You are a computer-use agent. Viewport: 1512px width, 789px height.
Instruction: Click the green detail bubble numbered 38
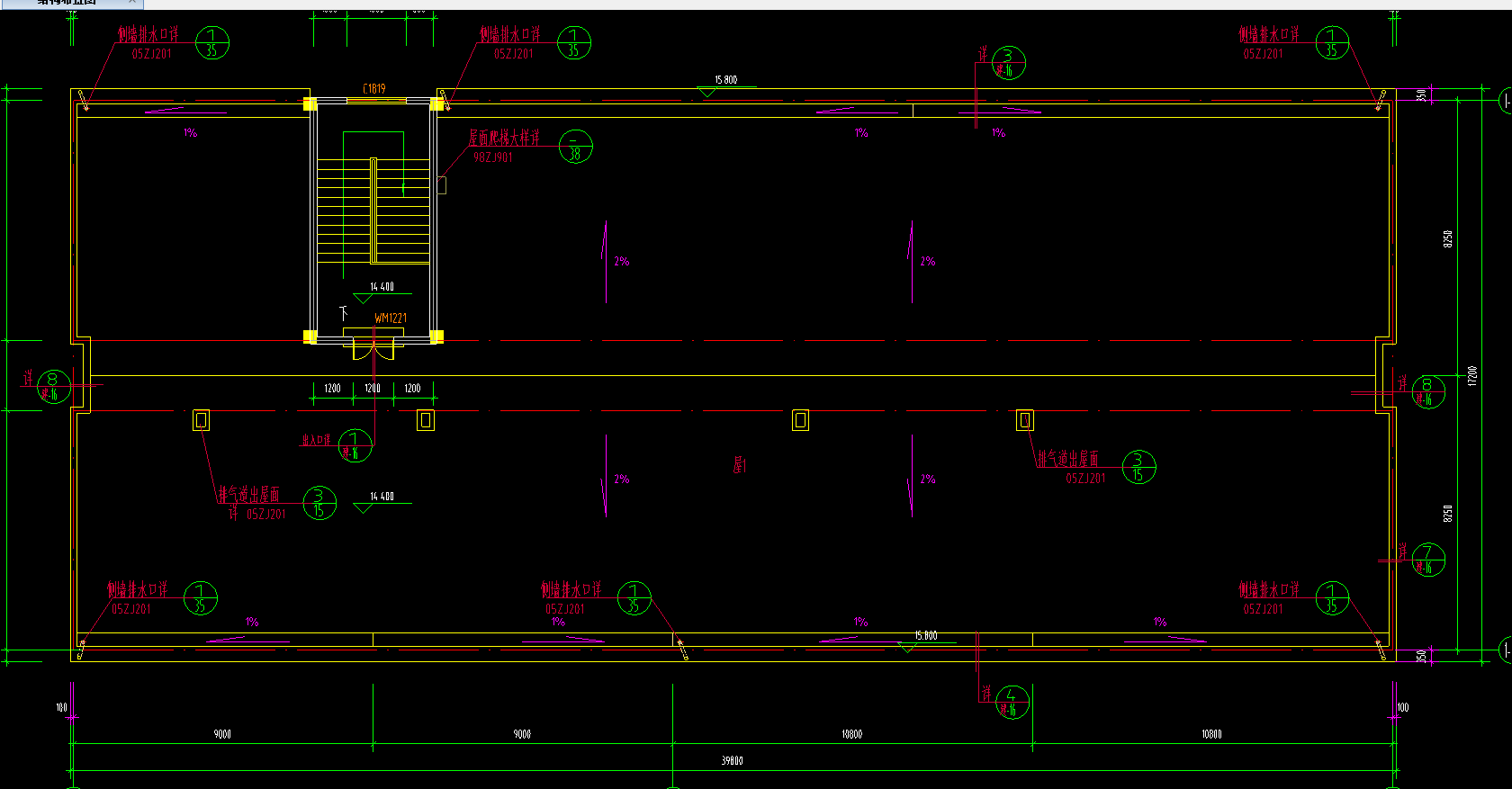[x=575, y=147]
